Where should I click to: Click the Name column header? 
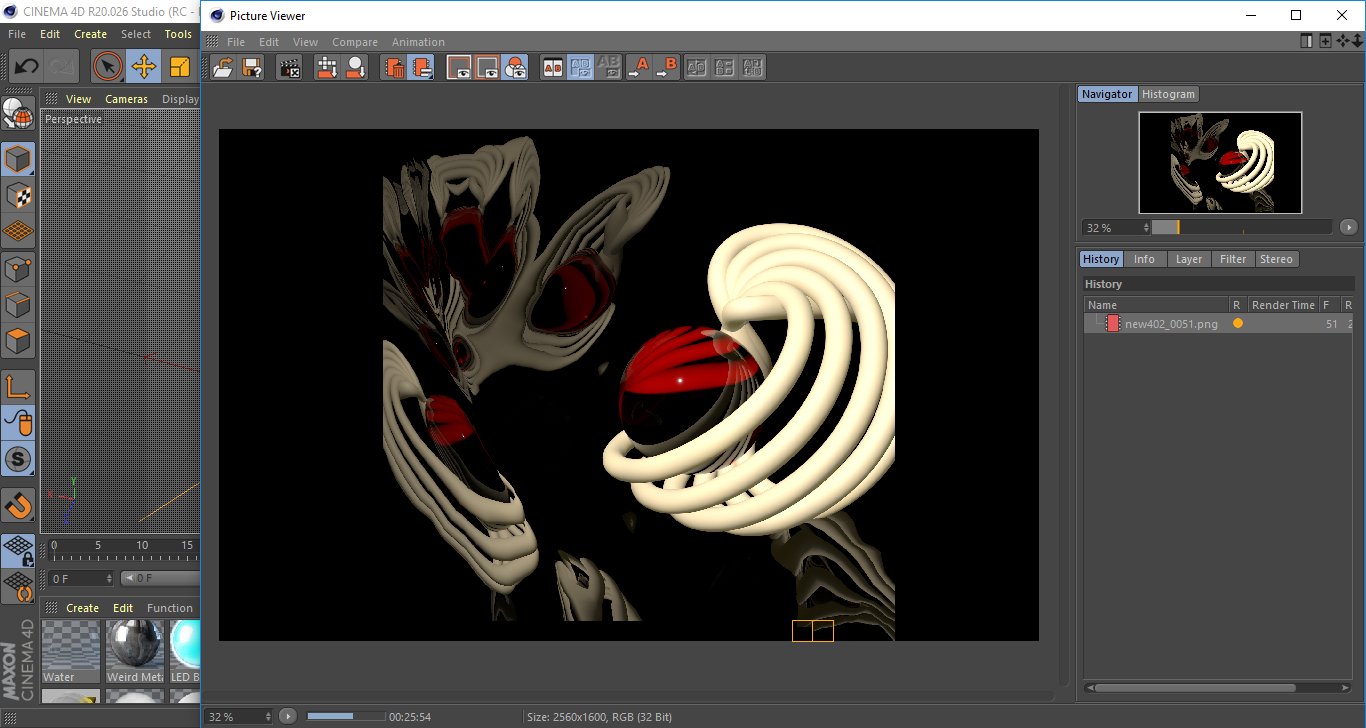1157,305
